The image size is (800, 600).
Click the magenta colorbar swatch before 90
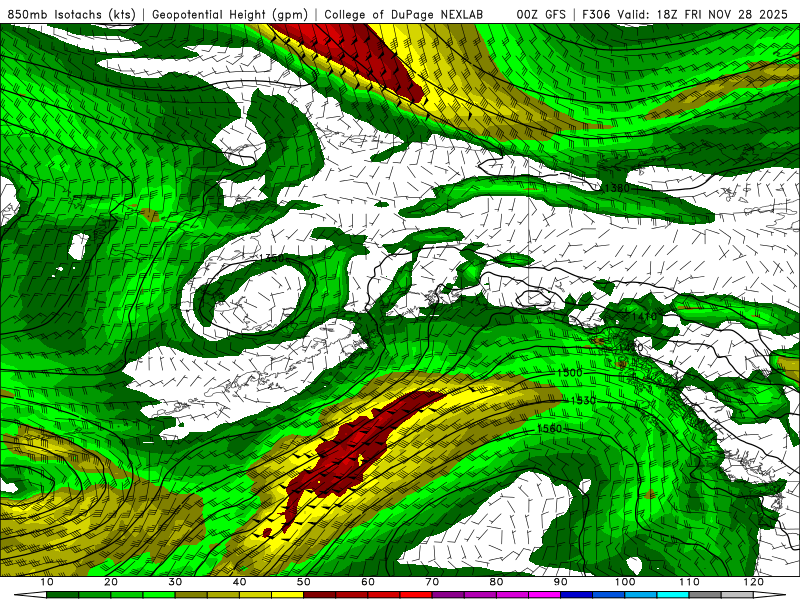[544, 595]
